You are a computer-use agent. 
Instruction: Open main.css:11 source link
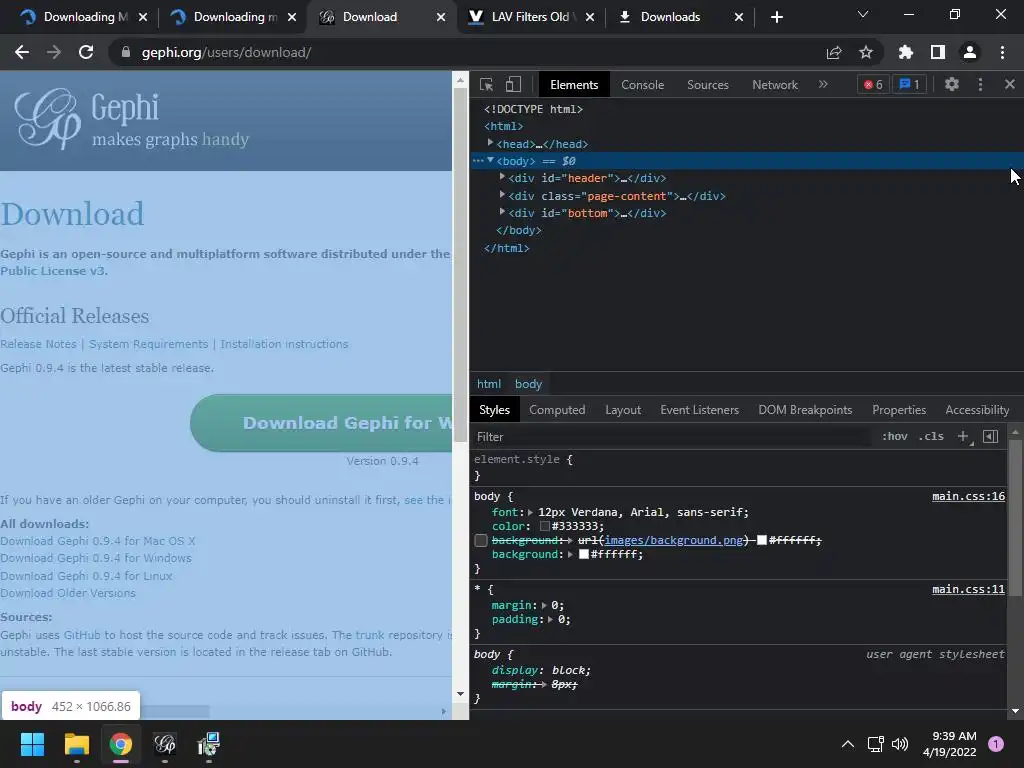click(x=968, y=589)
